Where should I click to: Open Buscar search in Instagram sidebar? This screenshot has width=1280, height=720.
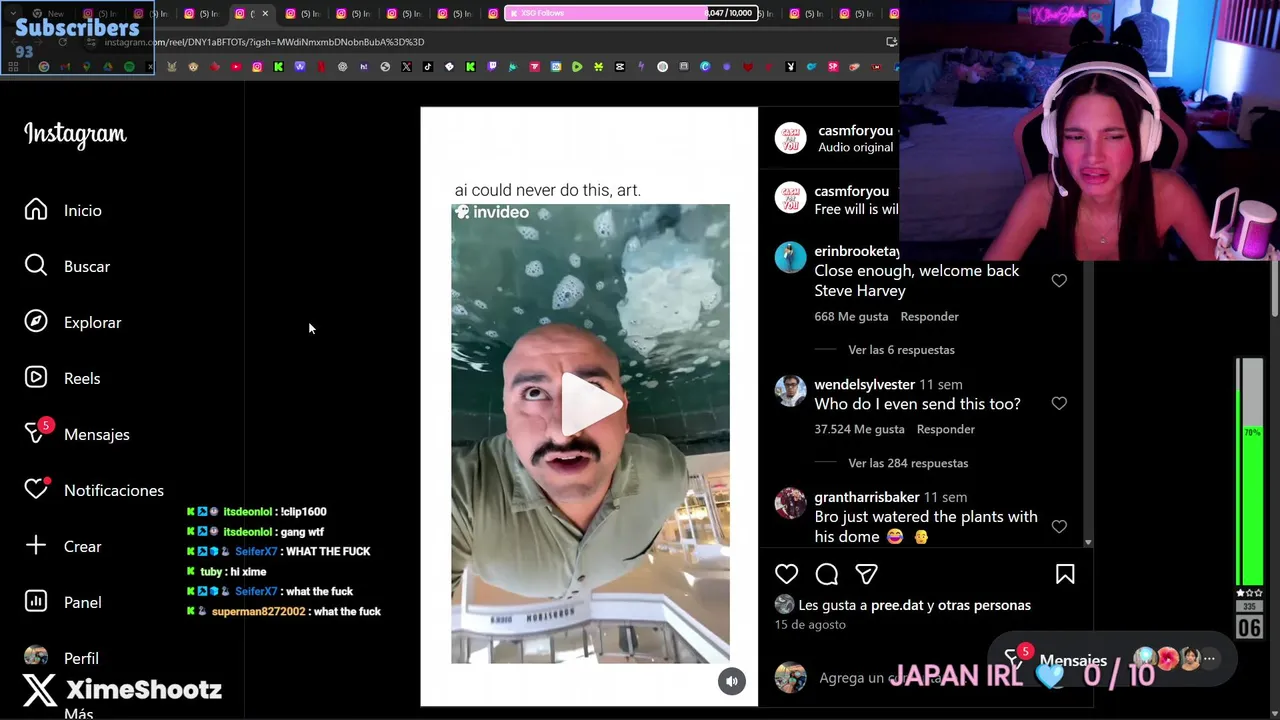coord(68,266)
